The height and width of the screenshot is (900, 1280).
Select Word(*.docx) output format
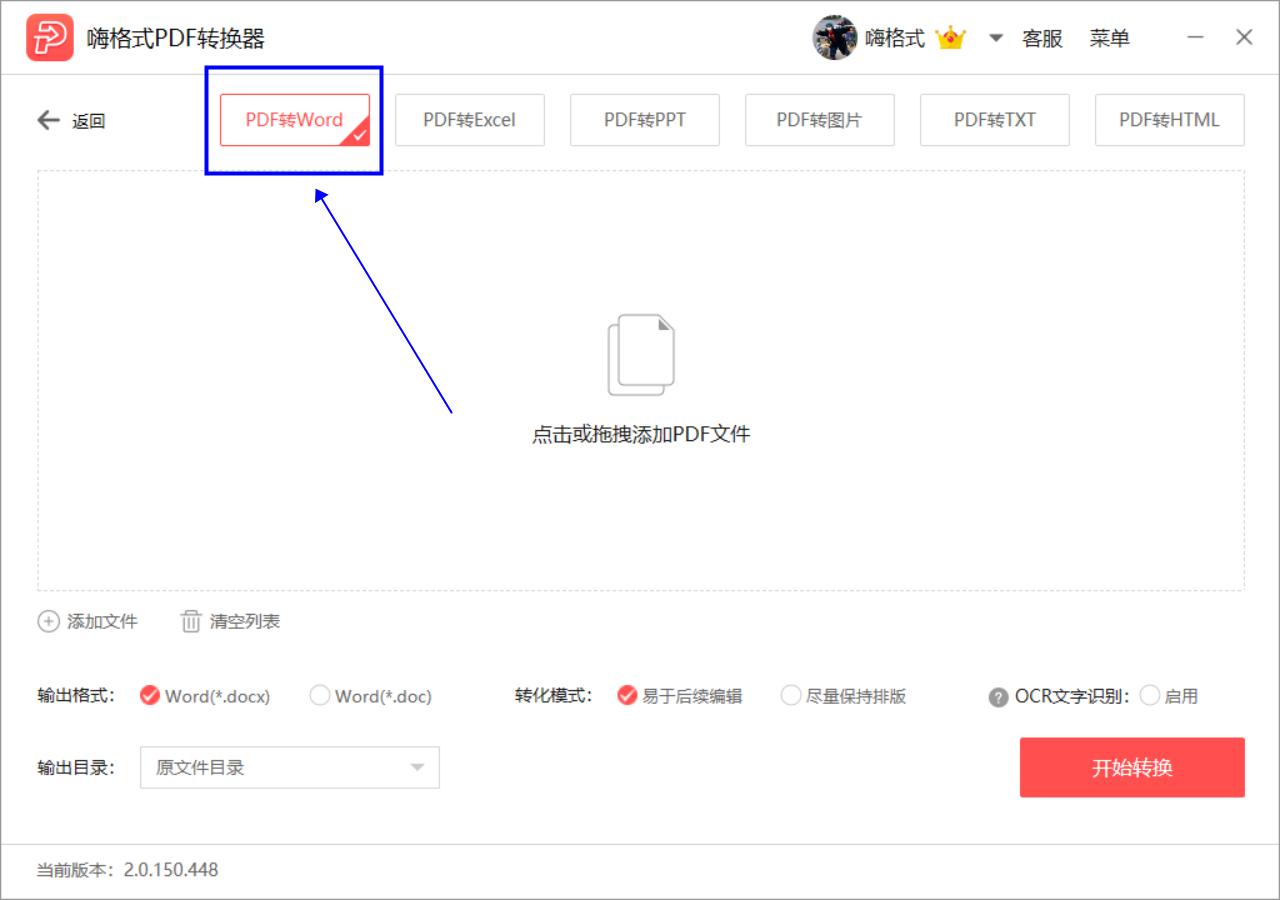point(205,696)
